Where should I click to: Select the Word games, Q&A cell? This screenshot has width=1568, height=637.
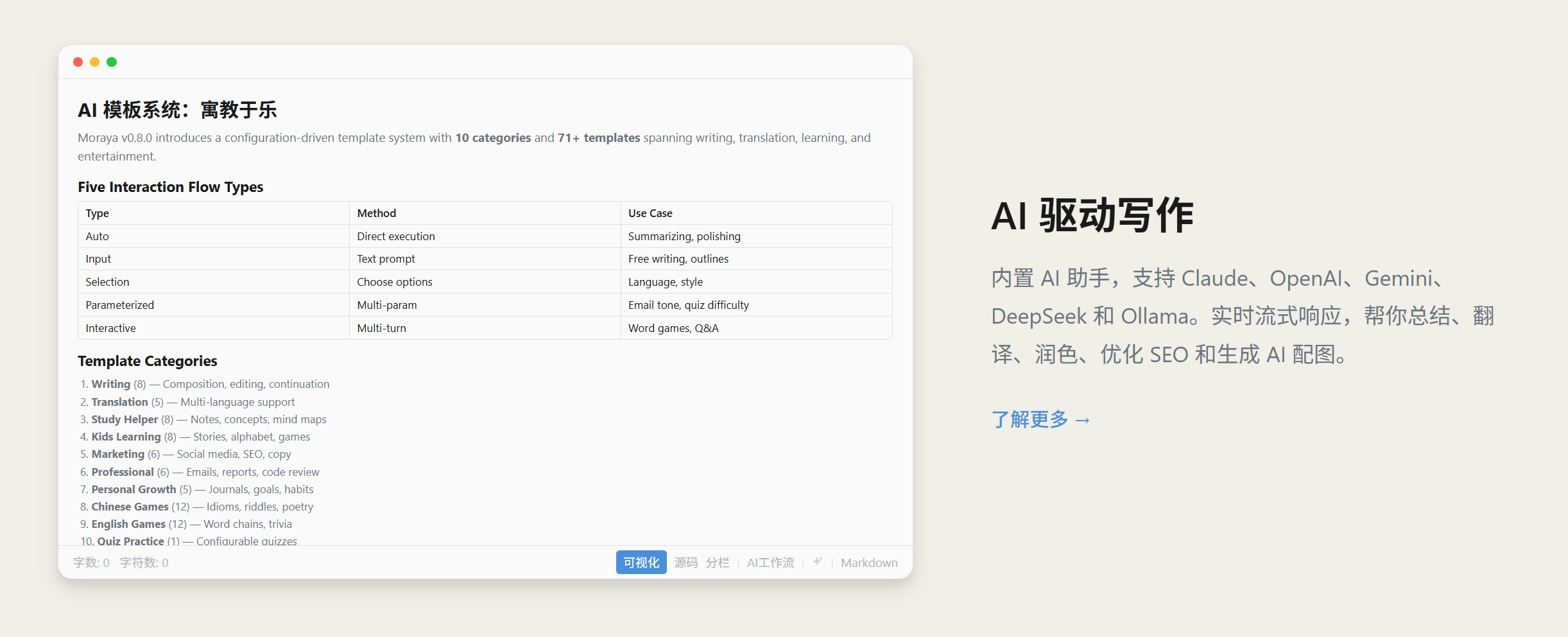pos(756,328)
